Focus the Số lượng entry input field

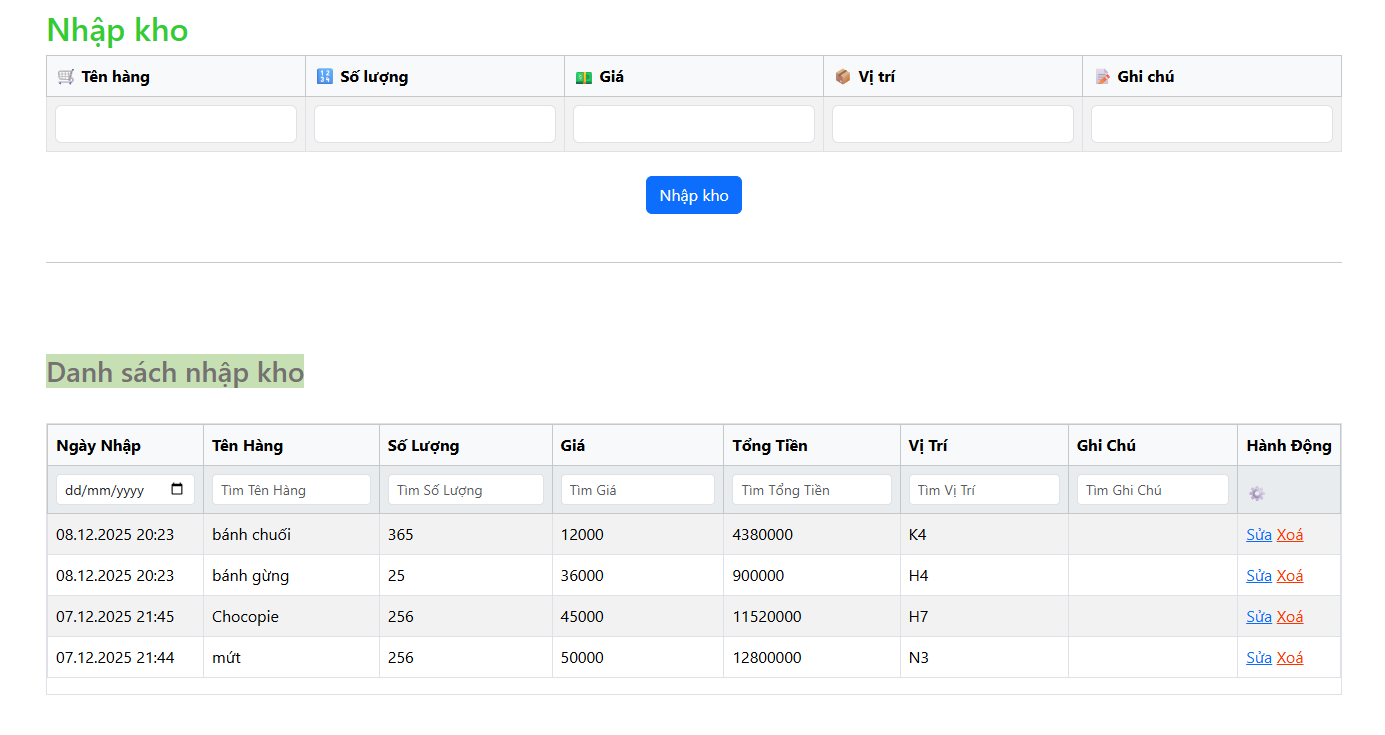coord(435,125)
